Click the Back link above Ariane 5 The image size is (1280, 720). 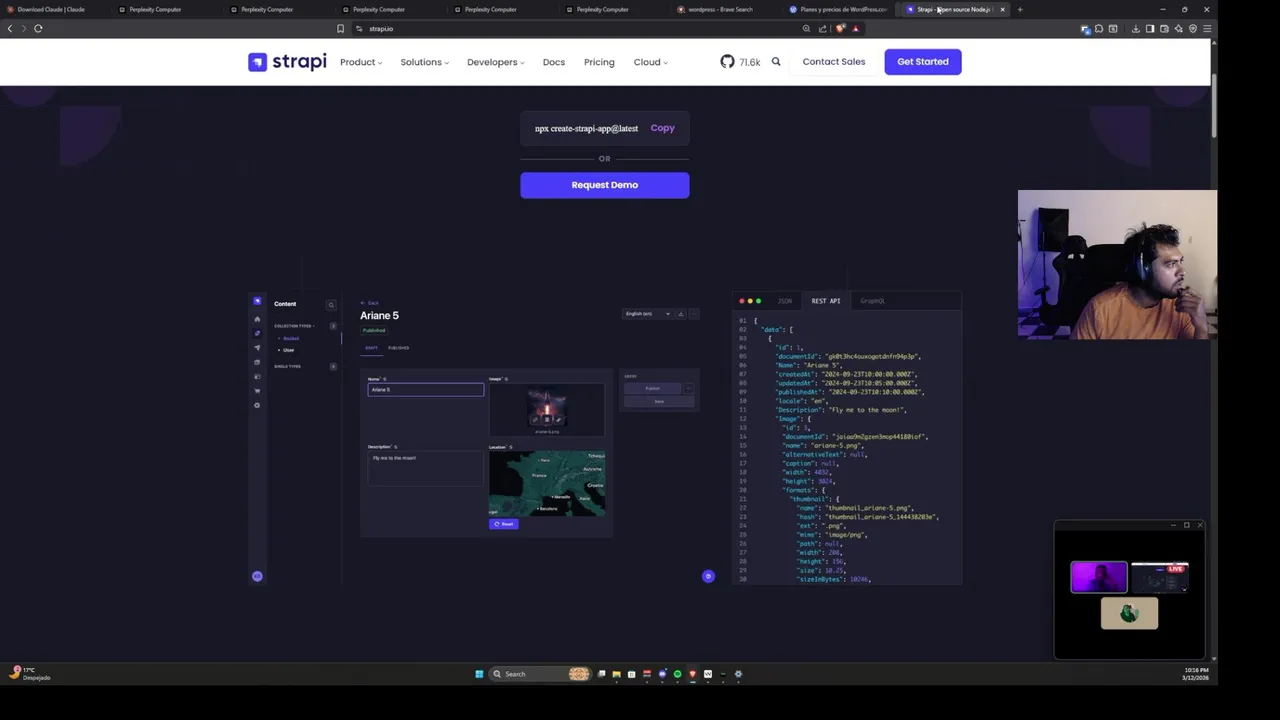coord(371,302)
